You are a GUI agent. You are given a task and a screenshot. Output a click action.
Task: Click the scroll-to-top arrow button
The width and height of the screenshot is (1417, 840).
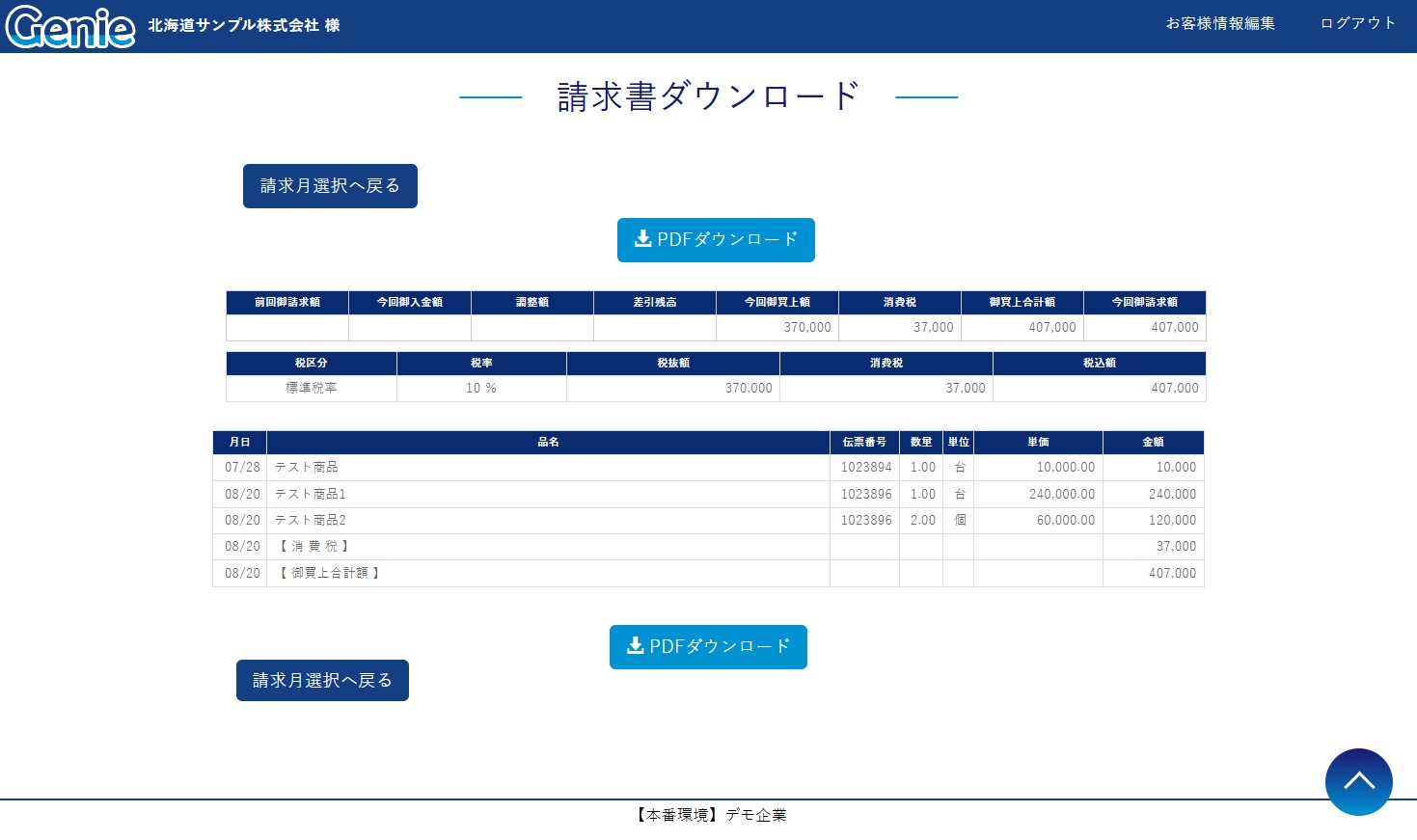tap(1358, 782)
